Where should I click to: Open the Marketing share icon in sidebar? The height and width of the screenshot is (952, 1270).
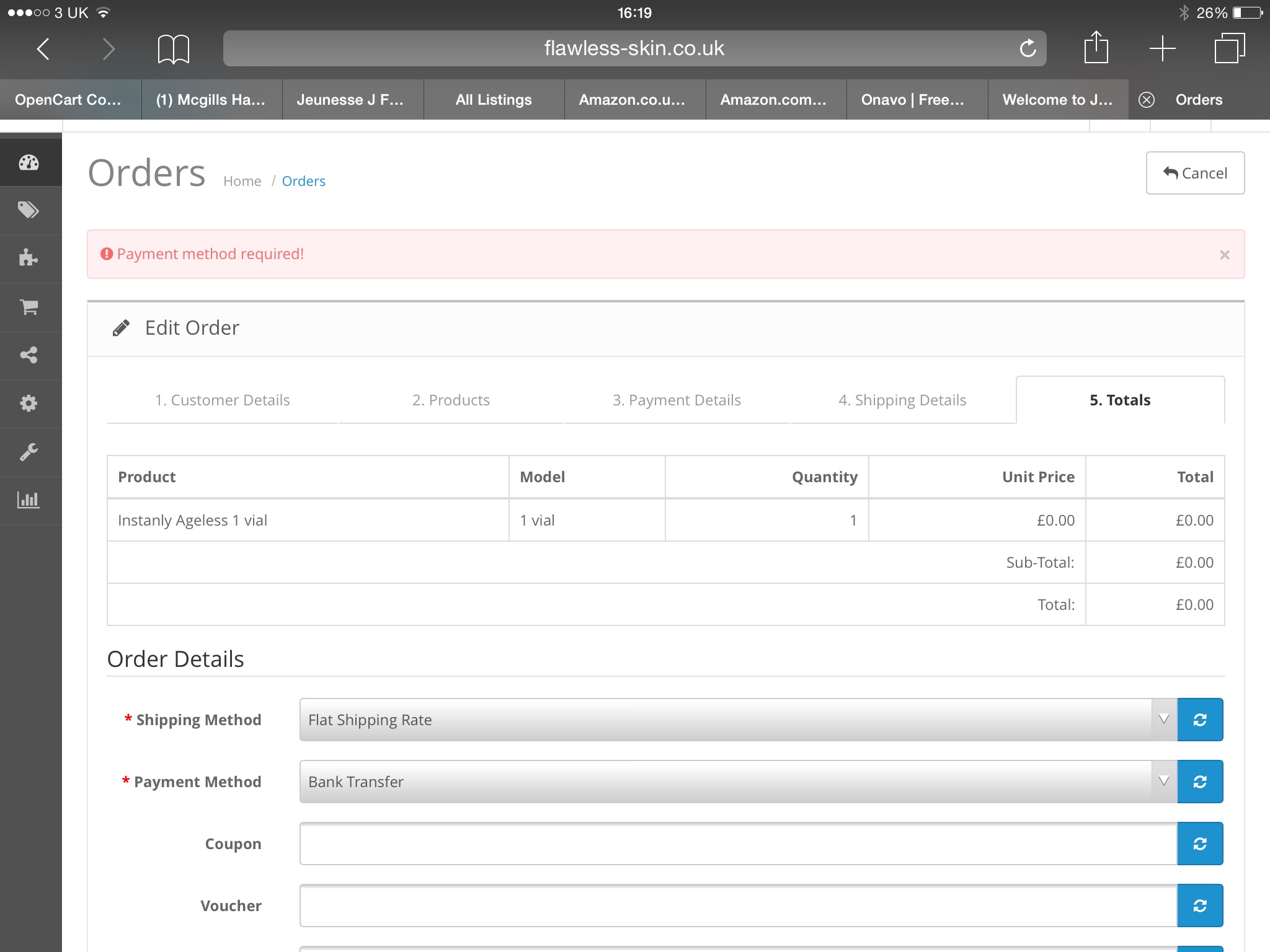pos(29,355)
